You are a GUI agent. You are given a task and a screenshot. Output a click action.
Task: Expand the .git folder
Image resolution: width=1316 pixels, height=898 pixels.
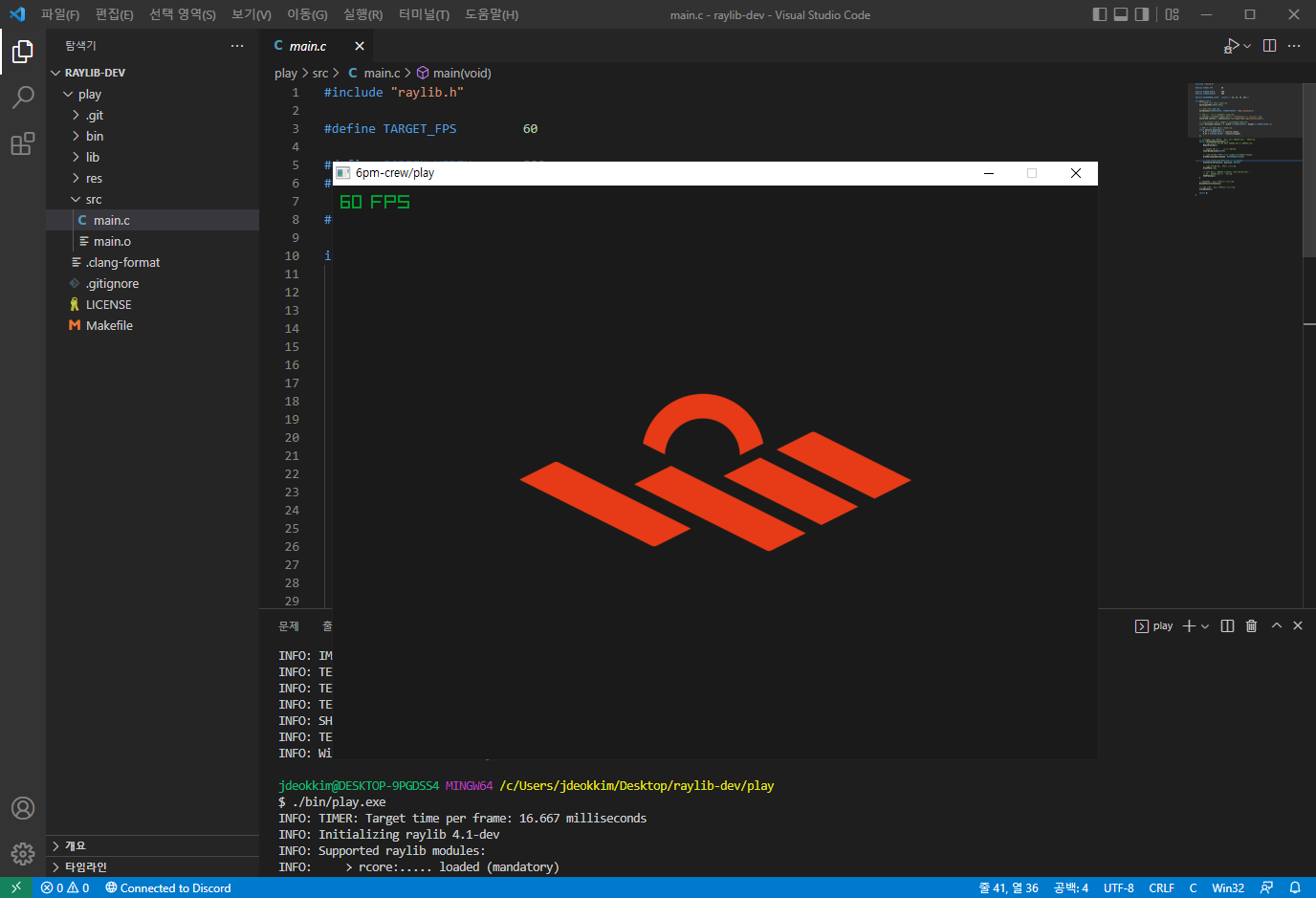(153, 115)
